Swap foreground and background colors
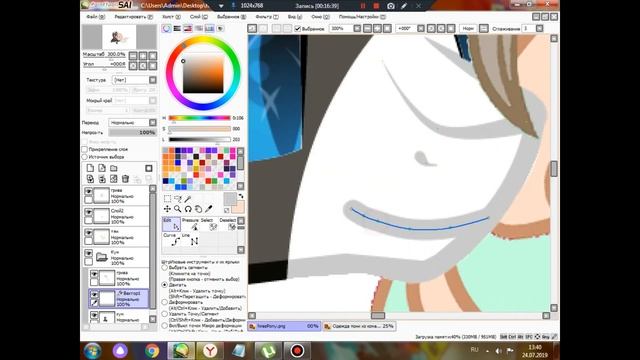The image size is (640, 360). click(241, 196)
